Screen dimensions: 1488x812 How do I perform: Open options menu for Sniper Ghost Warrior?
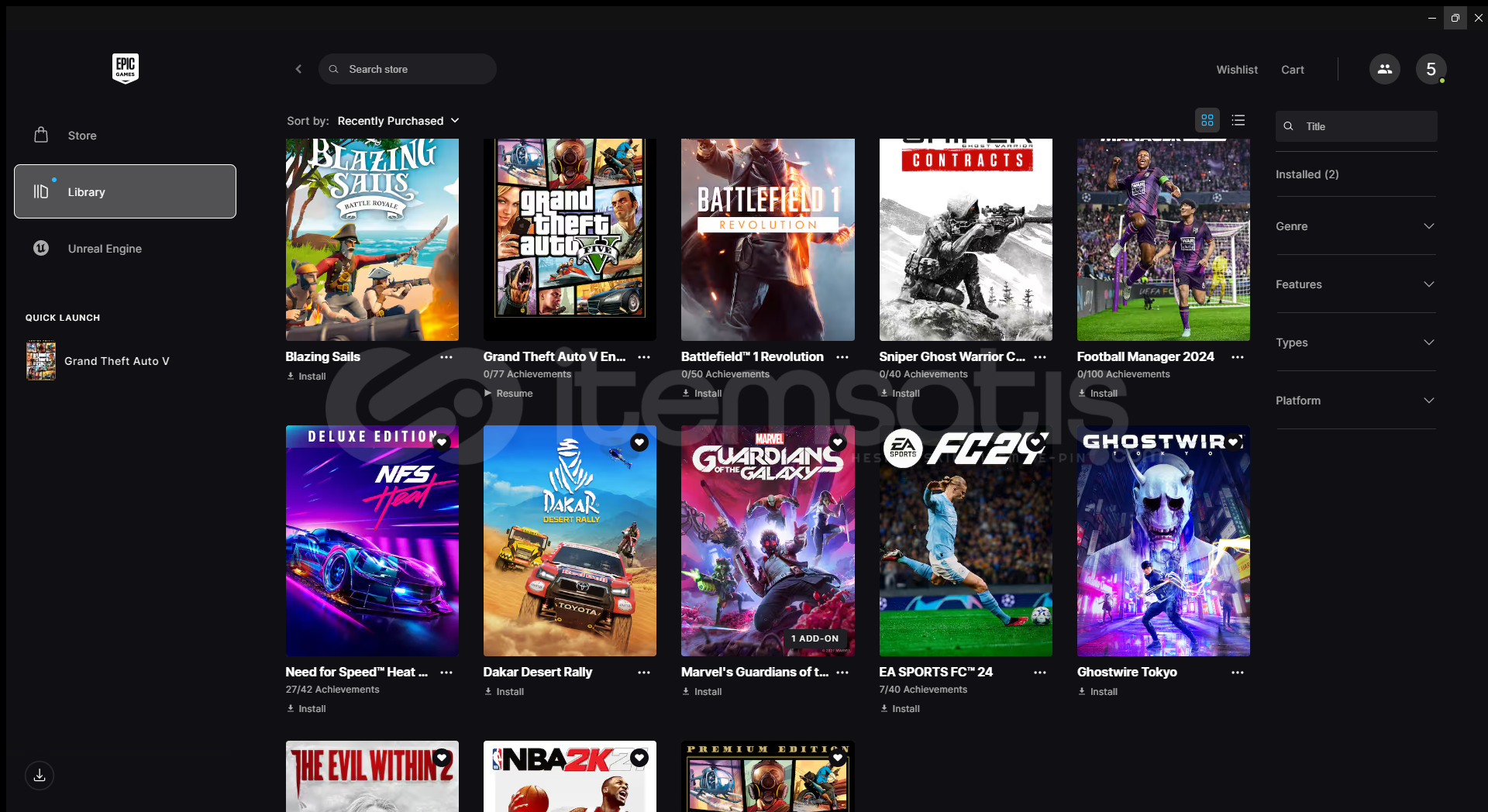tap(1040, 357)
